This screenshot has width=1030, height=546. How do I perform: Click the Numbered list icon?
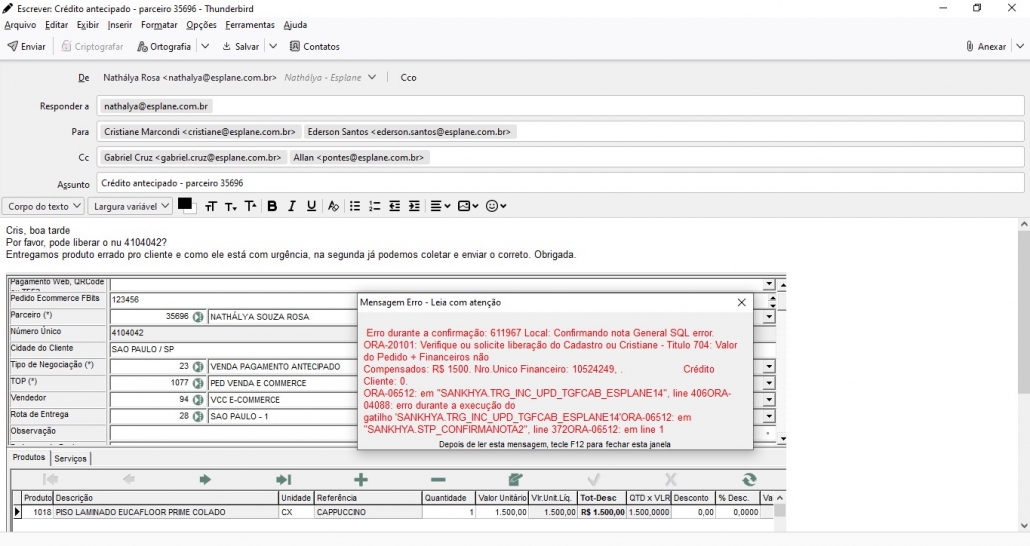coord(375,206)
